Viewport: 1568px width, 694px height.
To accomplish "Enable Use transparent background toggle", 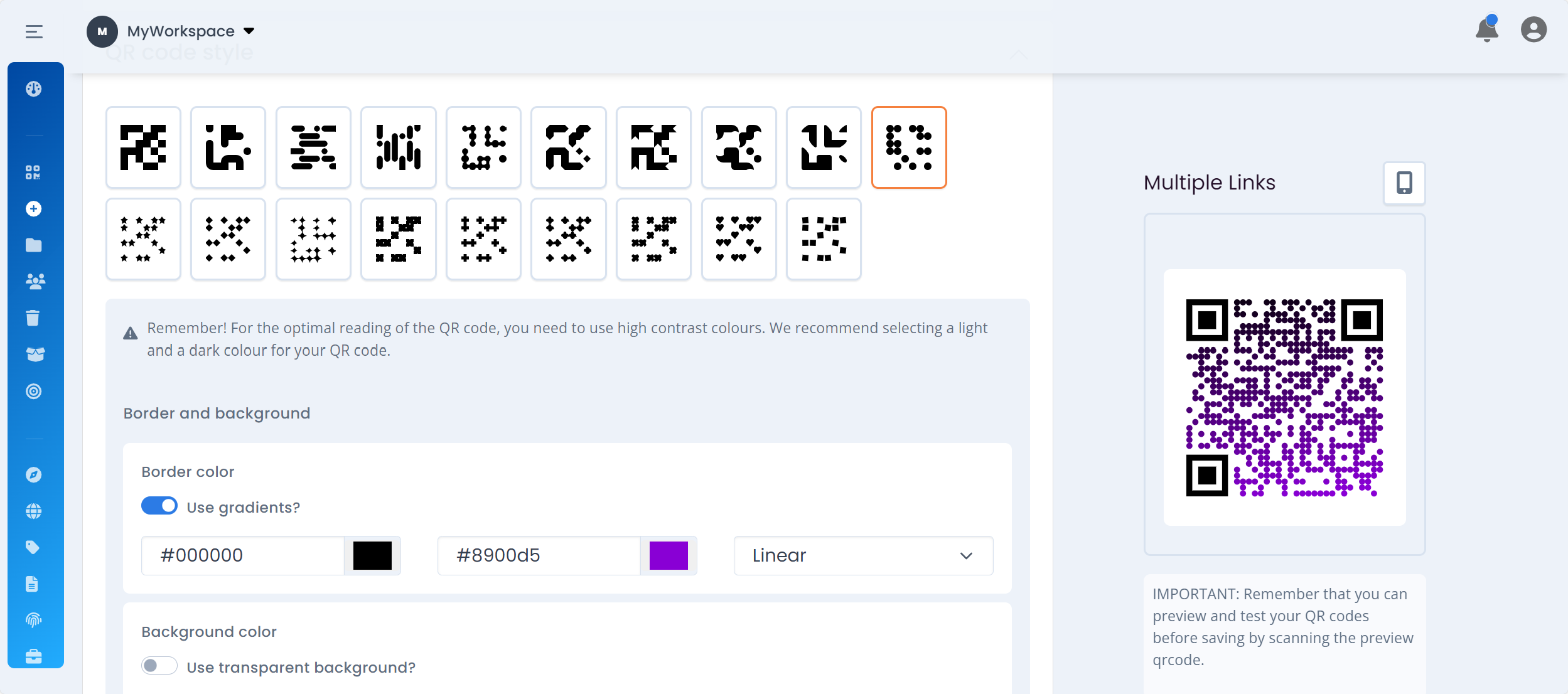I will pyautogui.click(x=159, y=666).
